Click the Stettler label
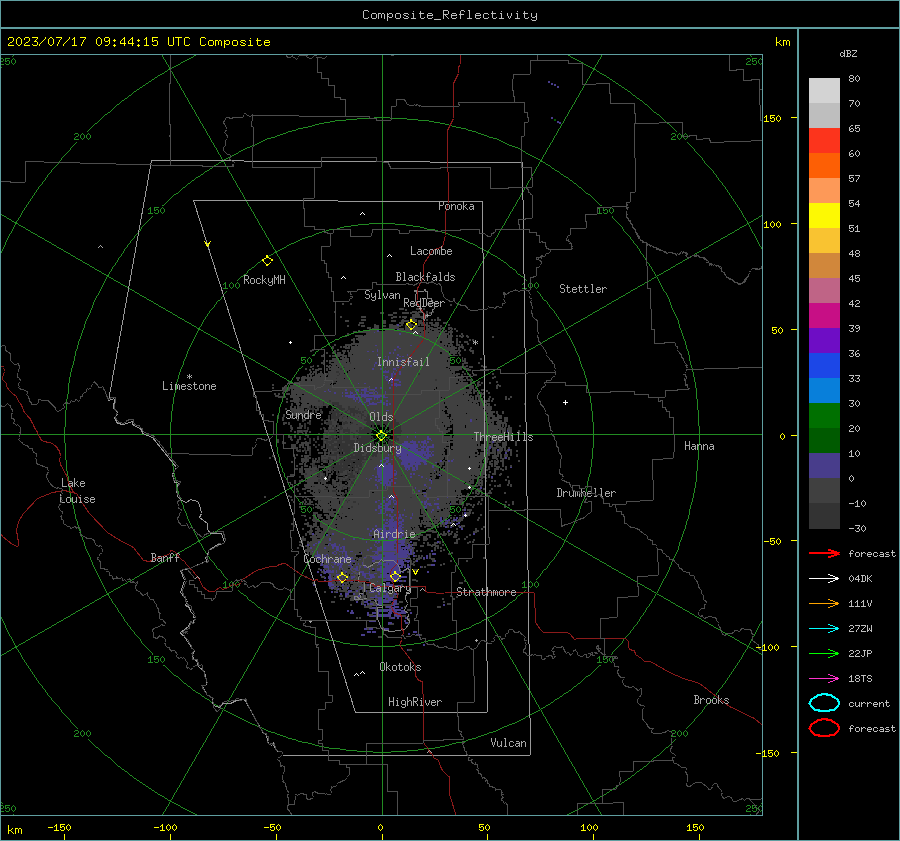The image size is (900, 841). coord(583,289)
